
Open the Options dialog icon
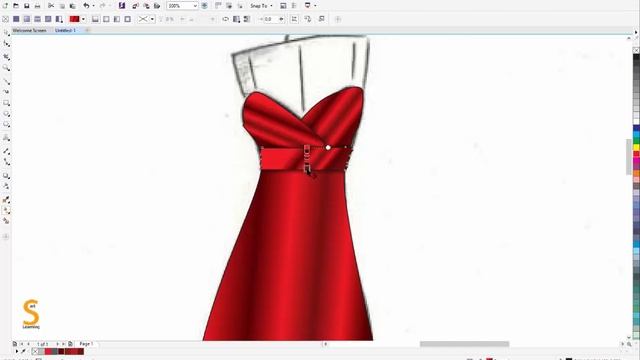(283, 6)
